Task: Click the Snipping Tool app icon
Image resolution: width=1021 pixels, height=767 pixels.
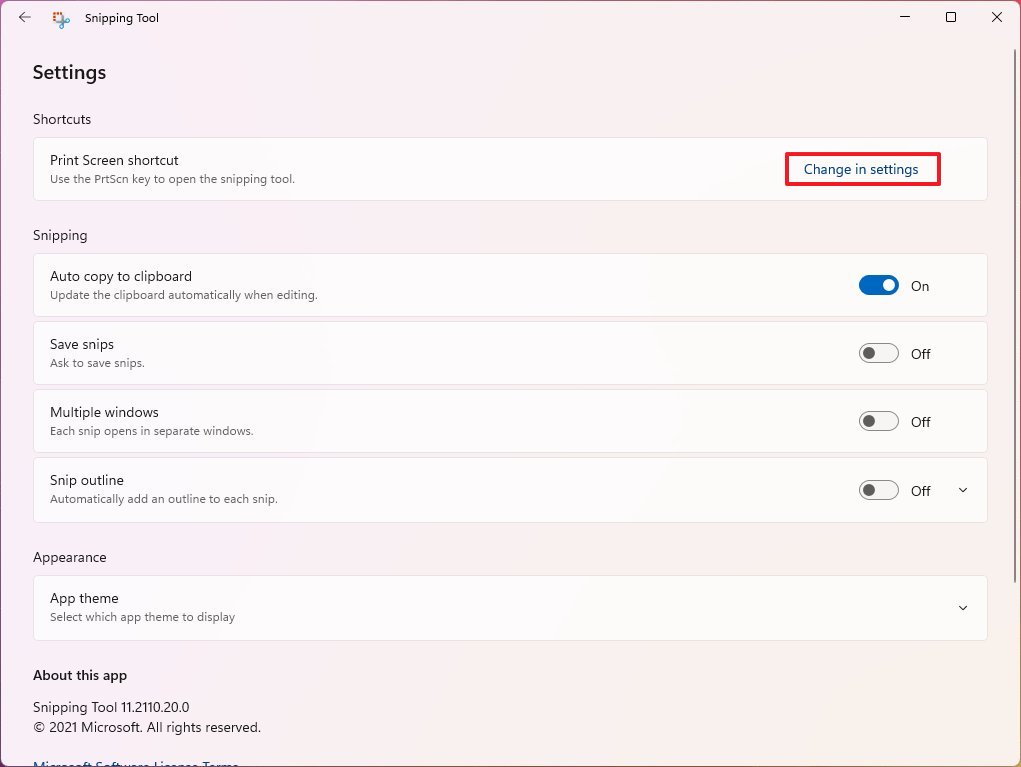Action: pos(61,19)
